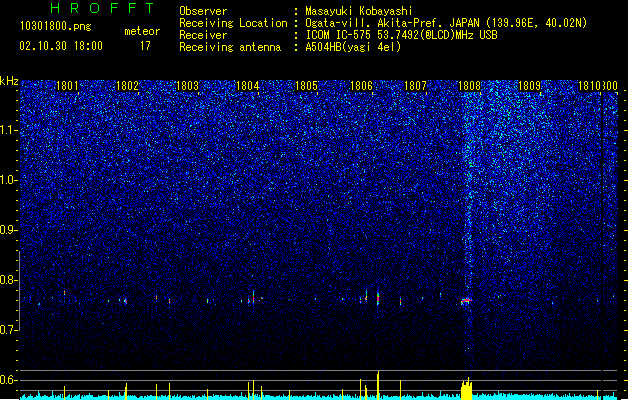Click the HROFFT title text
Image resolution: width=629 pixels, height=400 pixels.
pyautogui.click(x=102, y=8)
